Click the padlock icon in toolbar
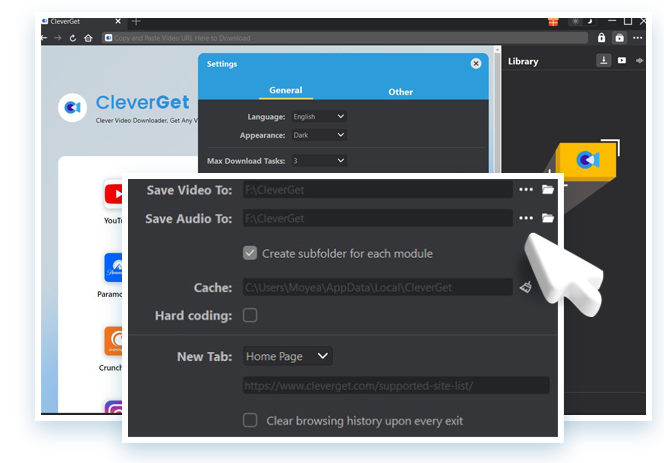The width and height of the screenshot is (664, 463). pos(601,38)
